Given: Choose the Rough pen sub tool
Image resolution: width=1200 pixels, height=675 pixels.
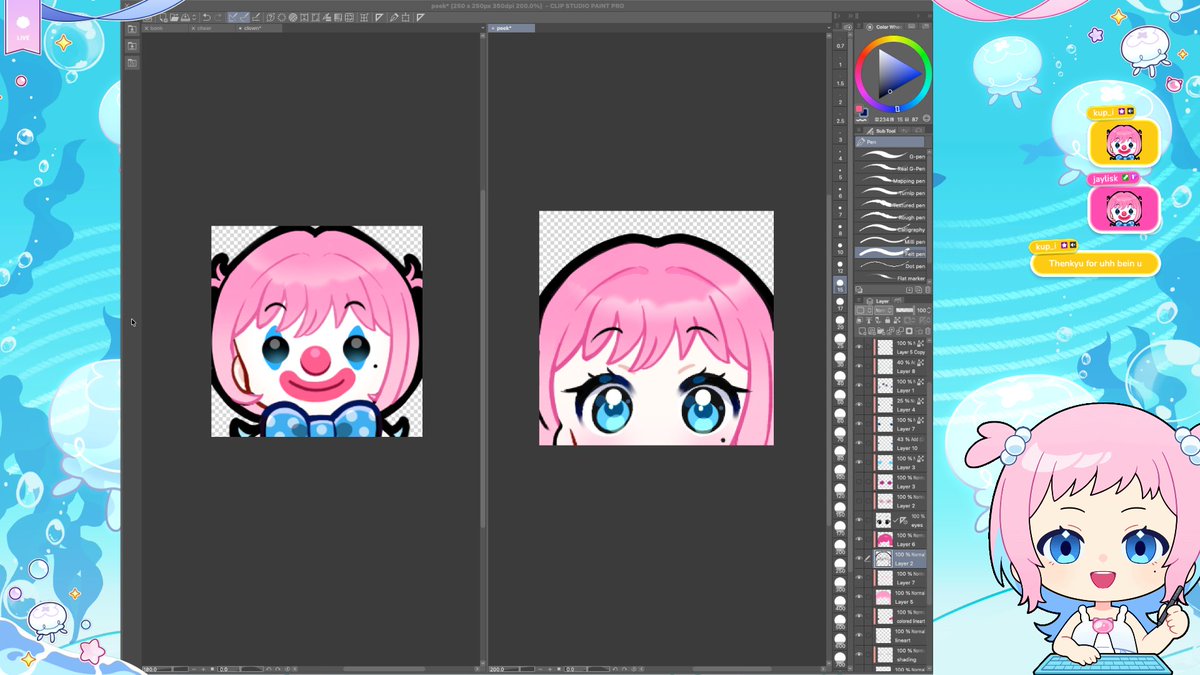Looking at the screenshot, I should 890,217.
